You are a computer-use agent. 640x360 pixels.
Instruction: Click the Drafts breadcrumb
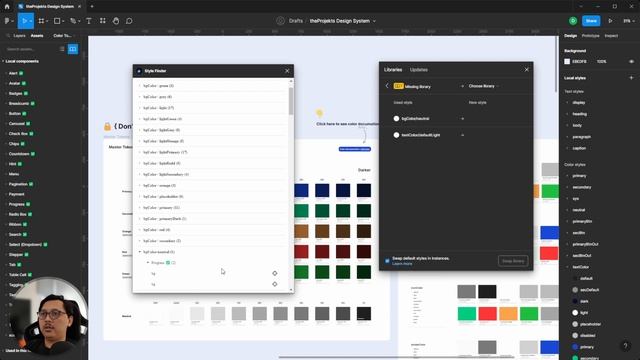click(x=296, y=21)
